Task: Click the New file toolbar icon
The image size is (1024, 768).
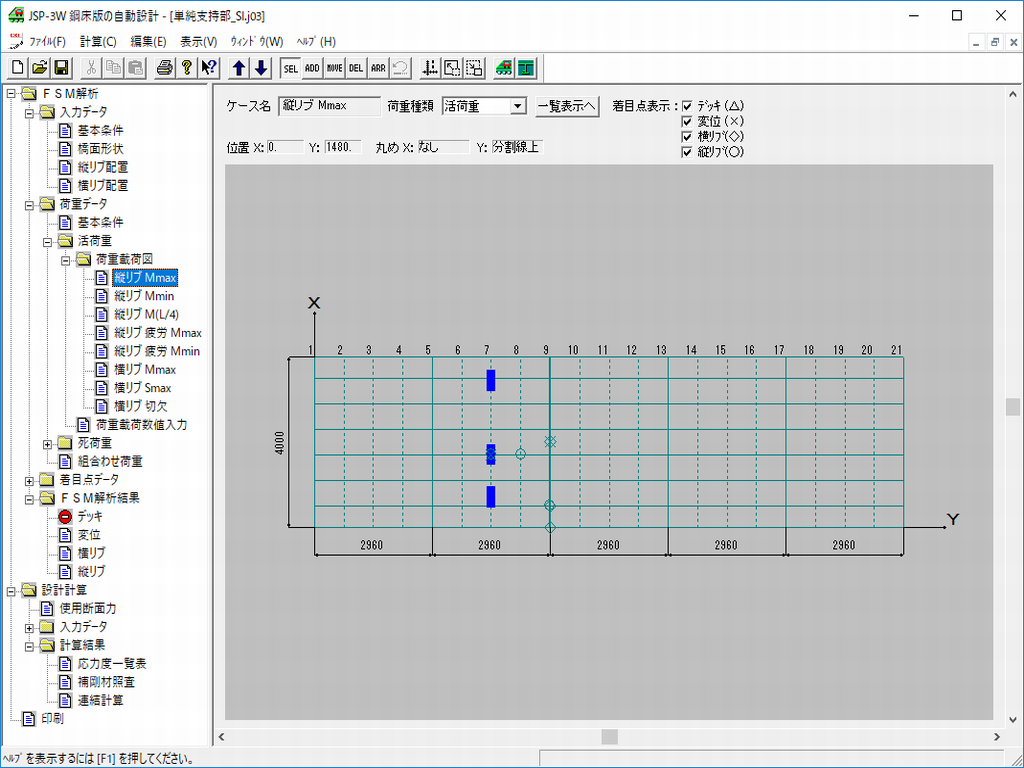Action: coord(18,68)
